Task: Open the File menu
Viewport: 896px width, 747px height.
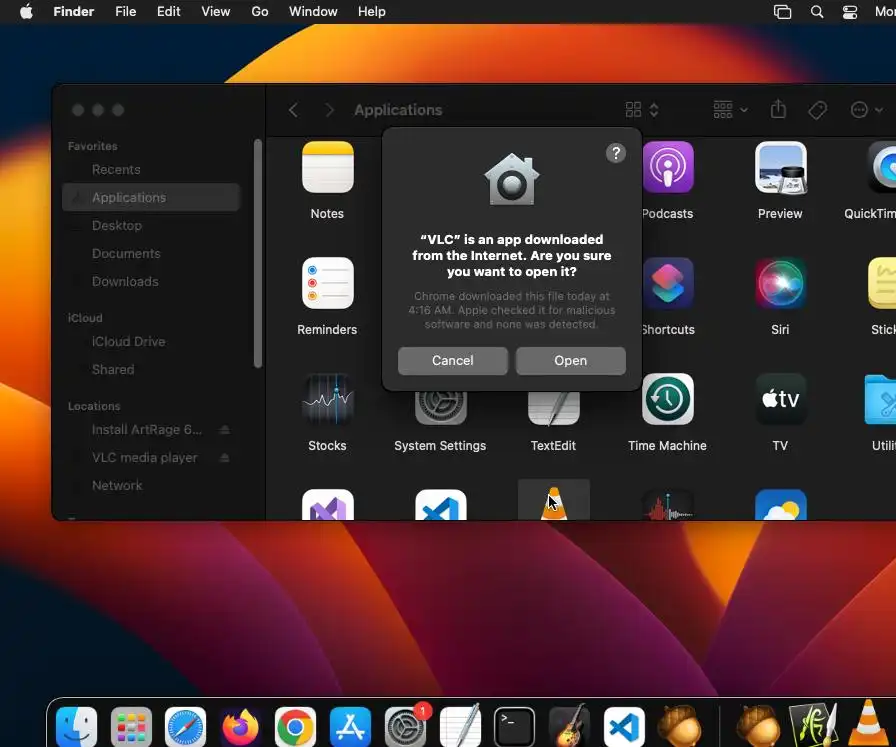Action: tap(126, 11)
